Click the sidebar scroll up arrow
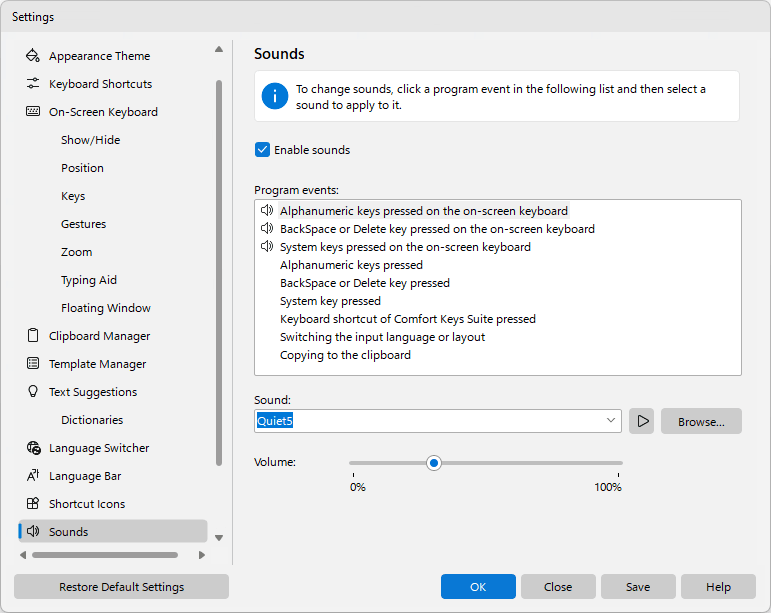 [219, 49]
